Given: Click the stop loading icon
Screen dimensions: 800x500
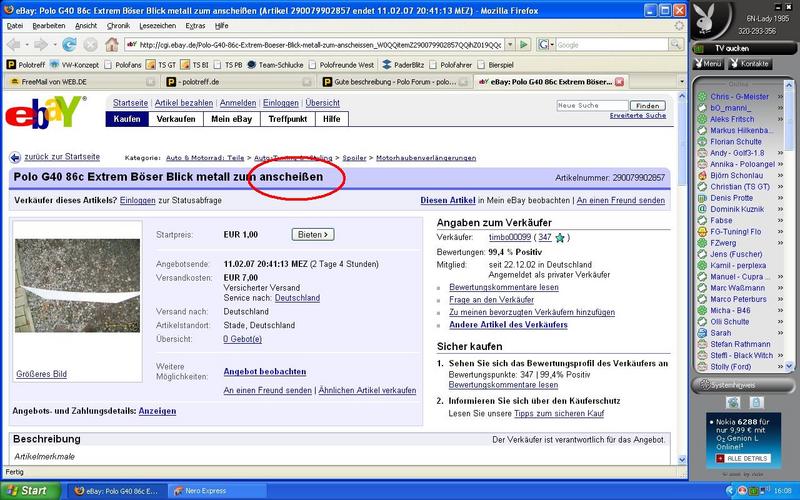Looking at the screenshot, I should pyautogui.click(x=90, y=45).
